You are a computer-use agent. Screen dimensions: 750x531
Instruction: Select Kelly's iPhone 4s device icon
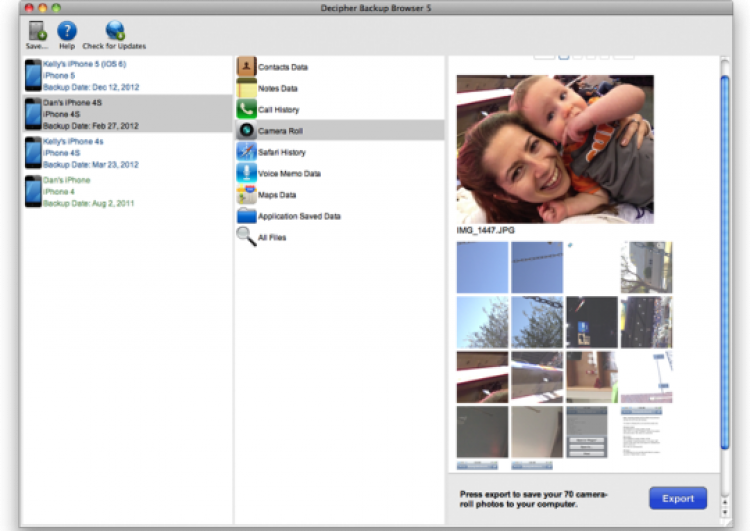pos(33,153)
